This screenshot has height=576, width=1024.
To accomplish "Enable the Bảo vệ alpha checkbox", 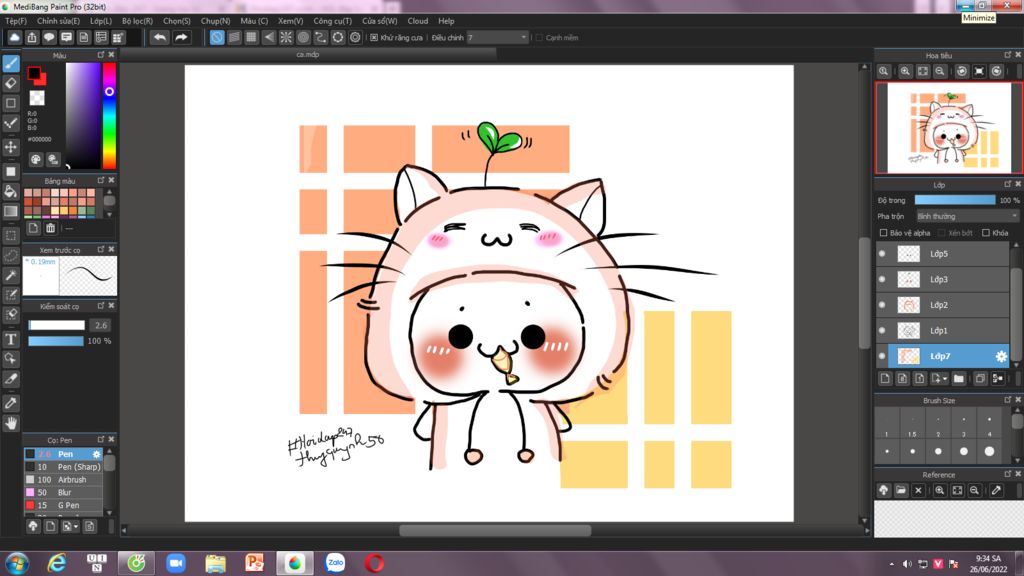I will (884, 233).
